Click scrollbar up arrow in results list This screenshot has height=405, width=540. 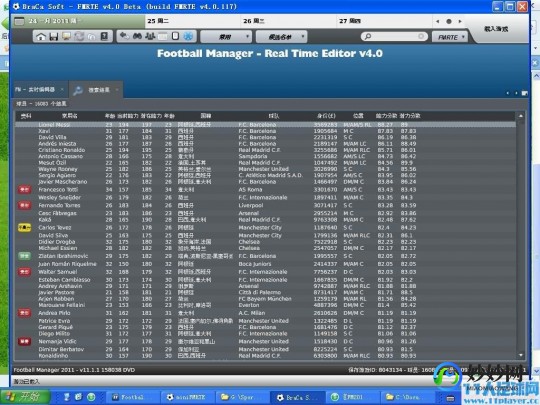521,116
